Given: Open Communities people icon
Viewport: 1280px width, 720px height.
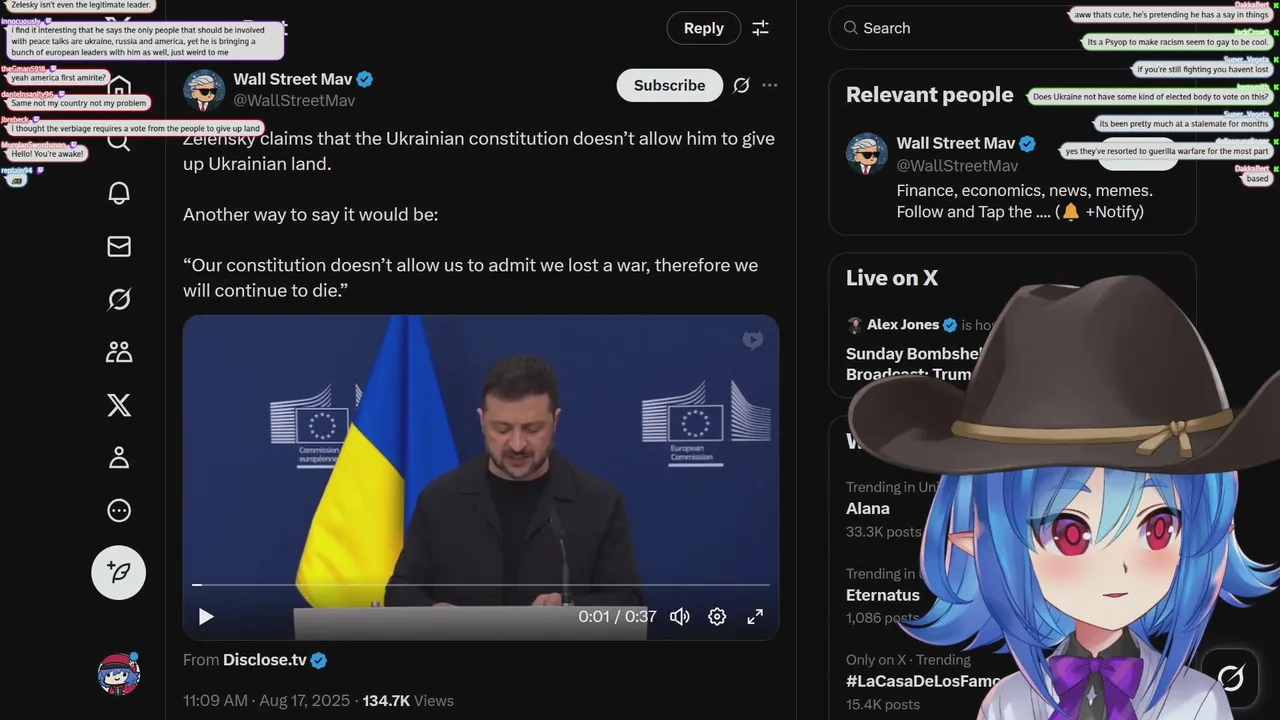Looking at the screenshot, I should click(x=119, y=352).
